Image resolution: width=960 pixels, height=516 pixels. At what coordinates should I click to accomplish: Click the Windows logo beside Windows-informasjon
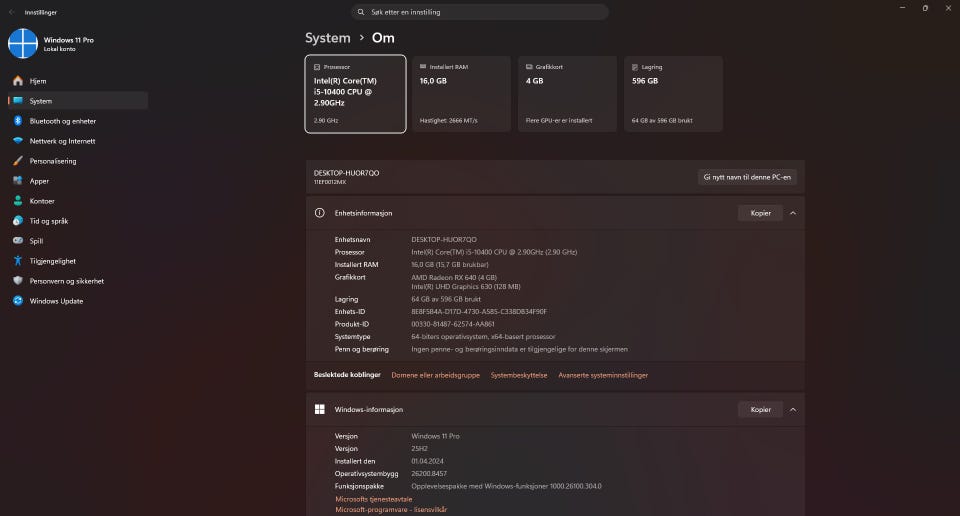click(x=320, y=409)
